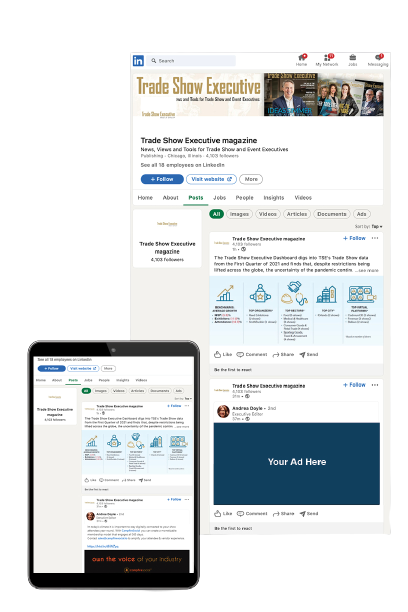Select the Images filter chip on the tablet
Image resolution: width=408 pixels, height=612 pixels.
pyautogui.click(x=100, y=391)
